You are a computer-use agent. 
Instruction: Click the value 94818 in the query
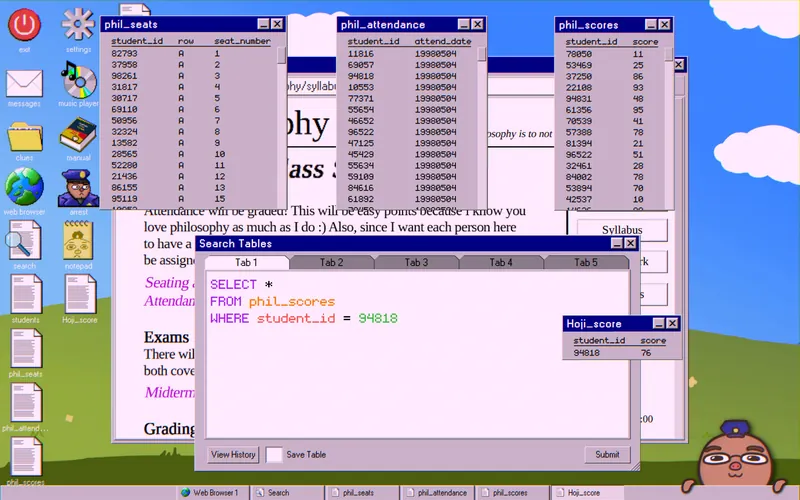pyautogui.click(x=378, y=318)
